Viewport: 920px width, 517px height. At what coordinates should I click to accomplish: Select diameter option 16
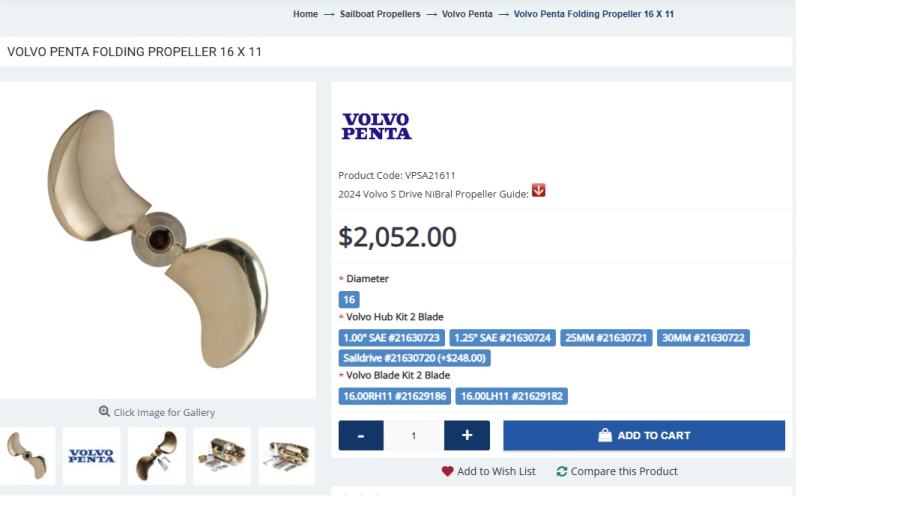pyautogui.click(x=349, y=299)
